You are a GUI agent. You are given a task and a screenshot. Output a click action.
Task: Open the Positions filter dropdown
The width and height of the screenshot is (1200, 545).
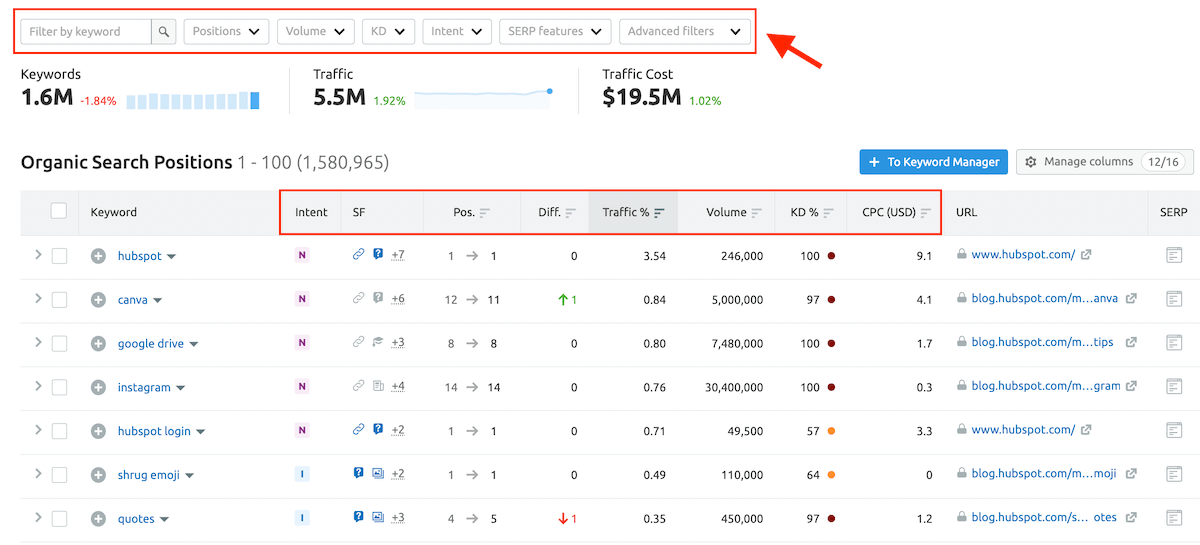pyautogui.click(x=226, y=32)
